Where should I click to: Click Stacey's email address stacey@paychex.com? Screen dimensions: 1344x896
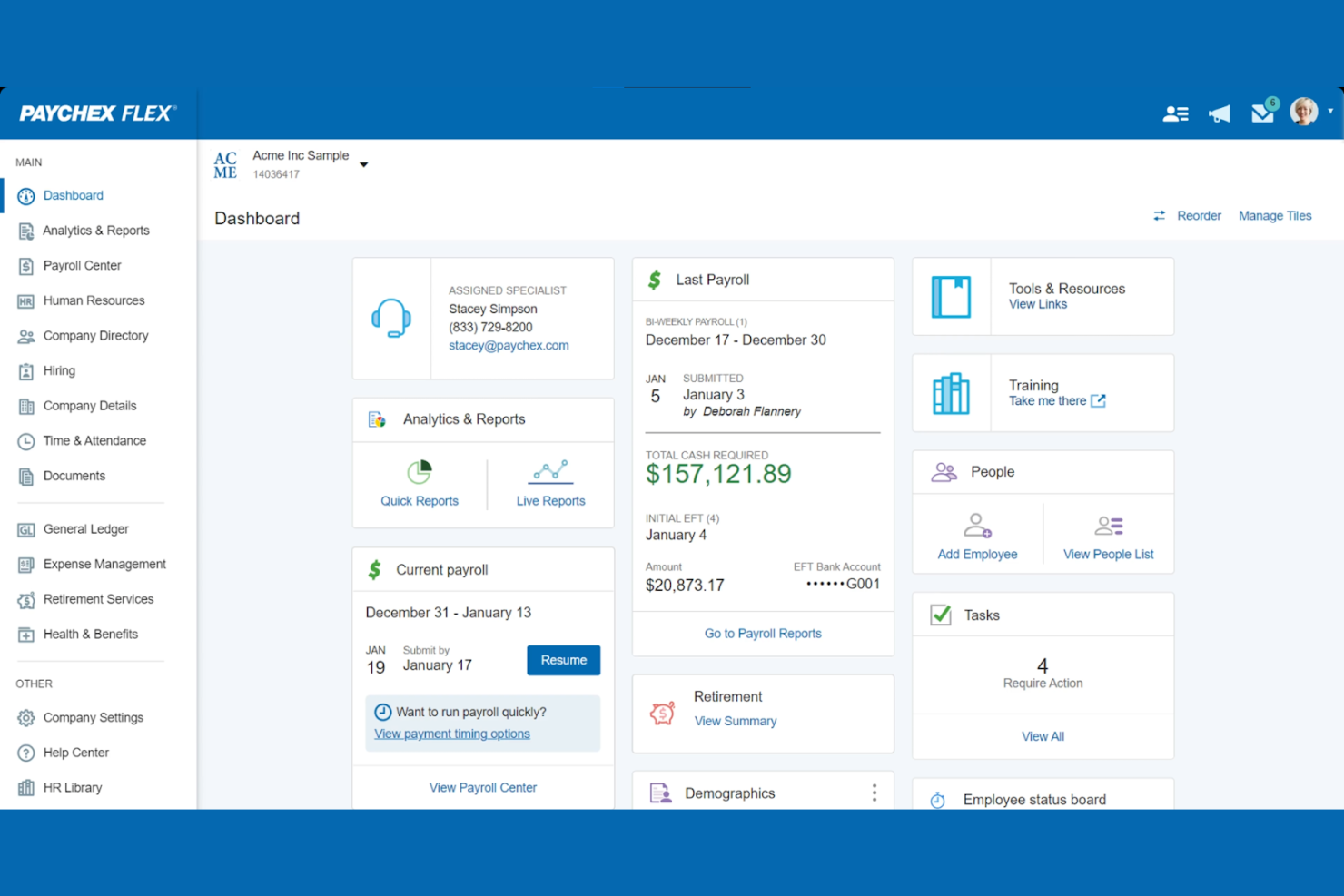point(509,345)
